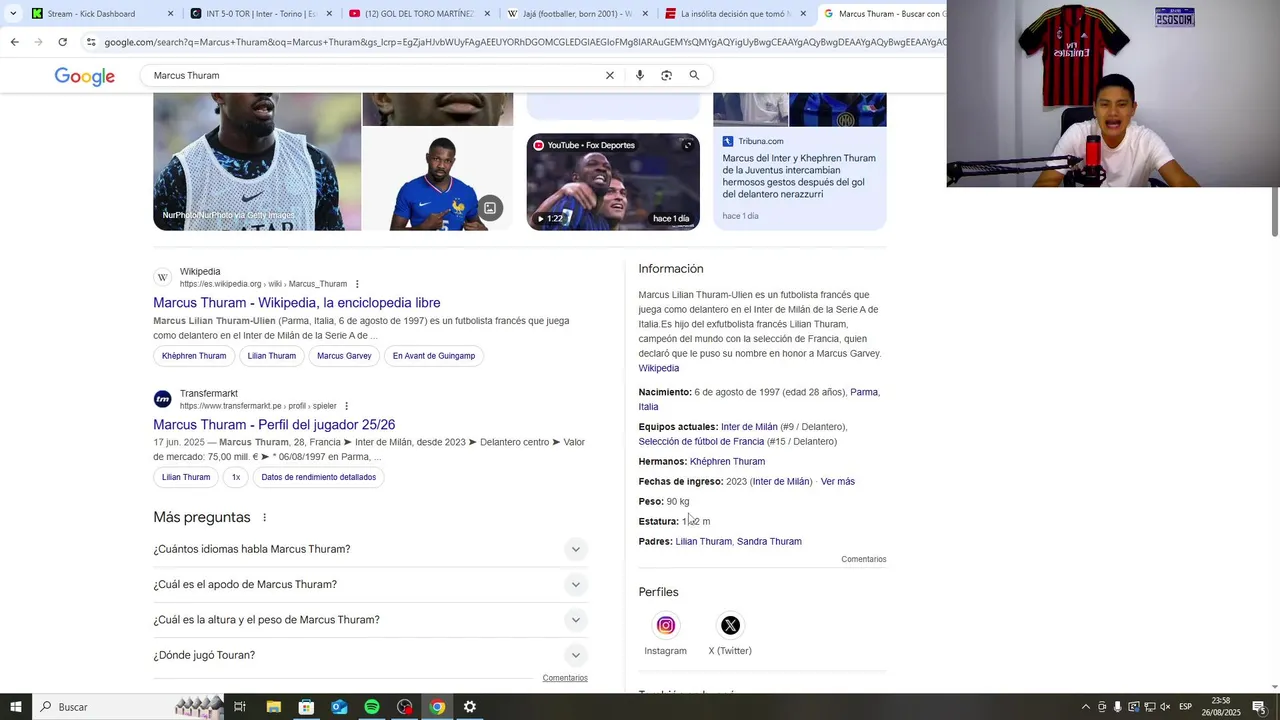Screen dimensions: 1280x720
Task: Reload the page with refresh icon
Action: point(62,42)
